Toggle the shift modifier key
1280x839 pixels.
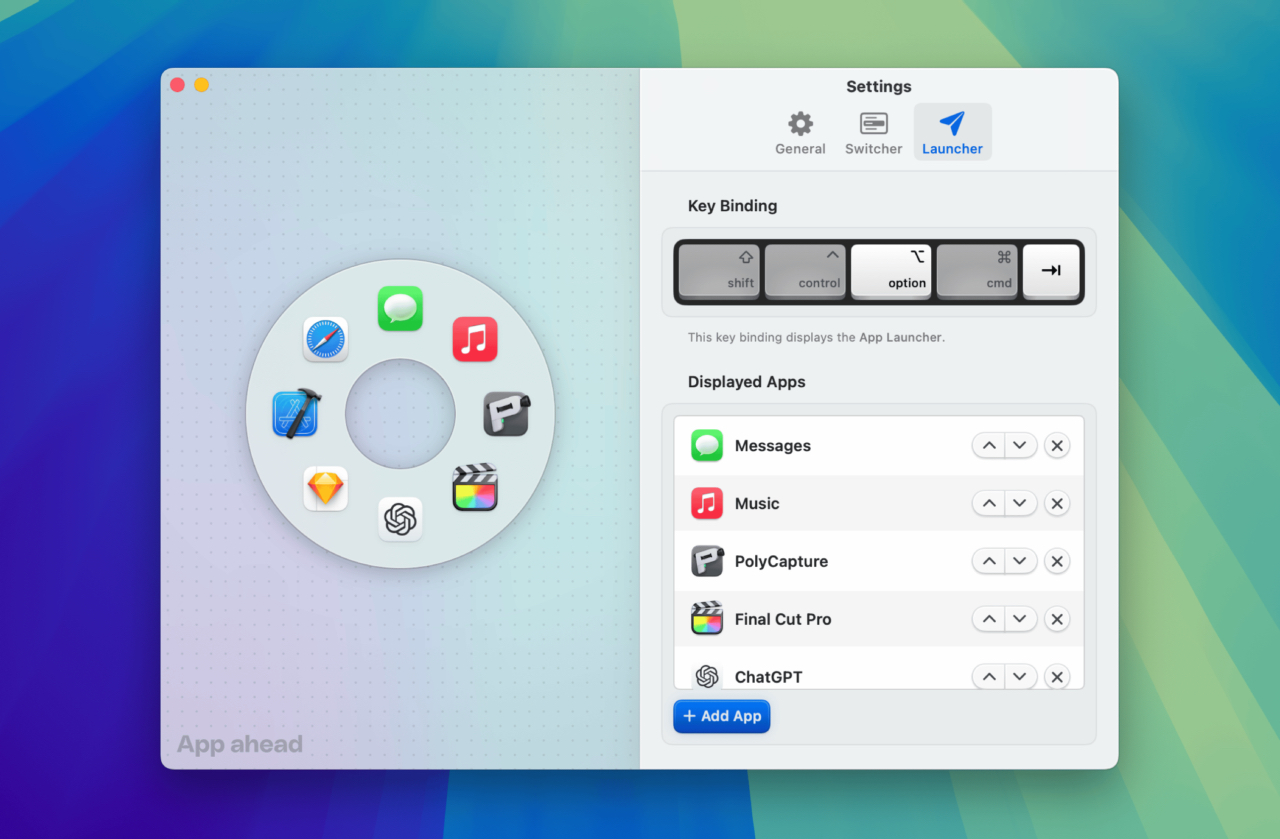pyautogui.click(x=719, y=271)
